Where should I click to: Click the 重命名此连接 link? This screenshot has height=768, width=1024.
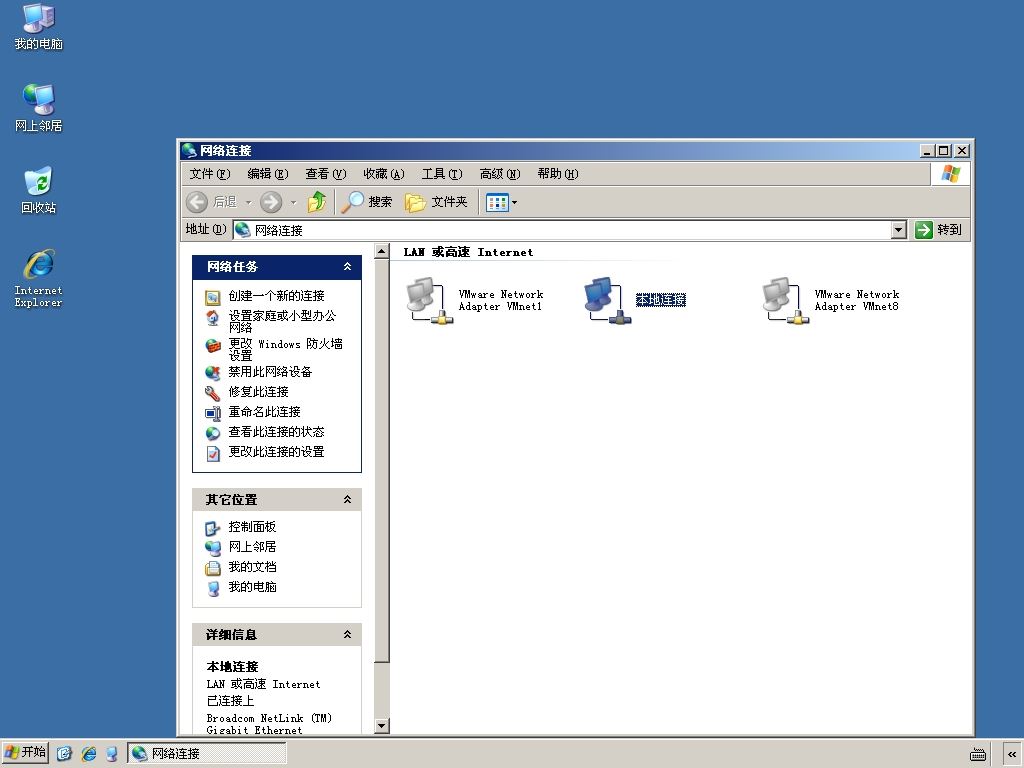click(x=264, y=412)
